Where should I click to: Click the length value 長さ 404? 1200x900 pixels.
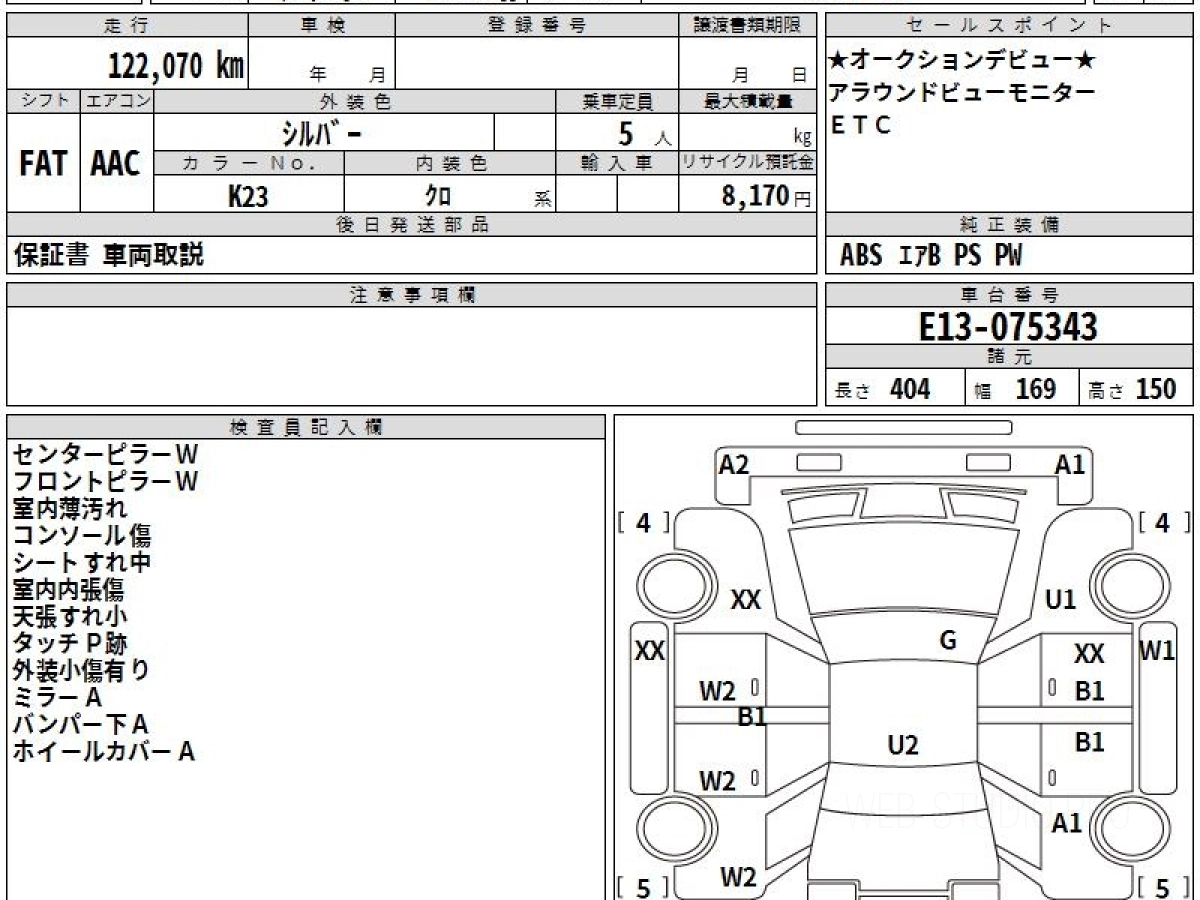click(882, 389)
